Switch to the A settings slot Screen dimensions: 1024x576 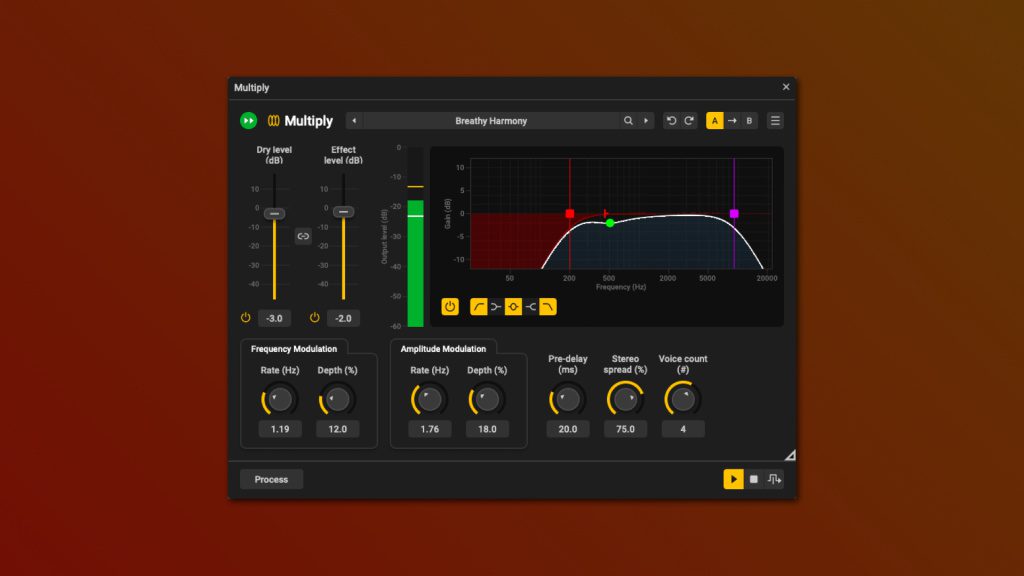714,121
